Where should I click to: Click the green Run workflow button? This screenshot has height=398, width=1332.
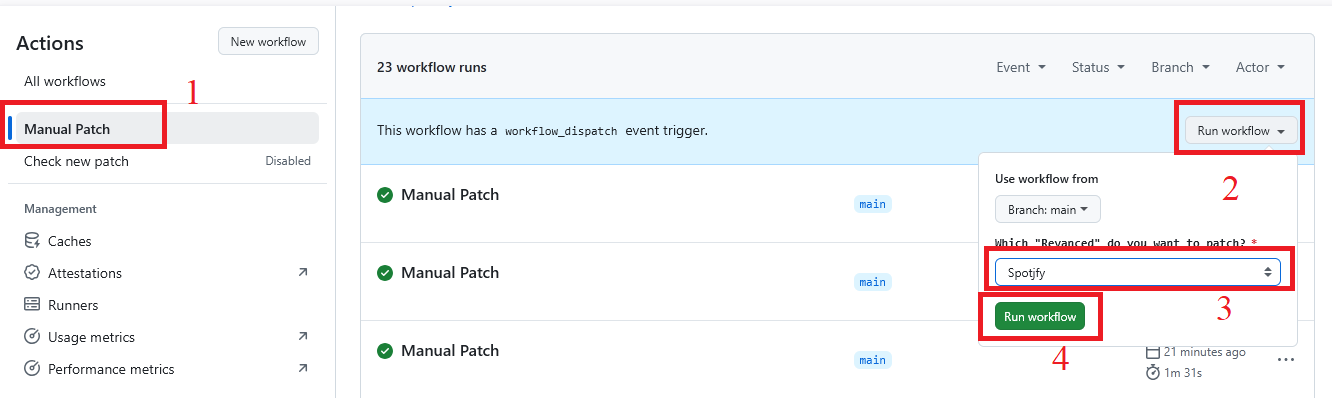point(1040,316)
